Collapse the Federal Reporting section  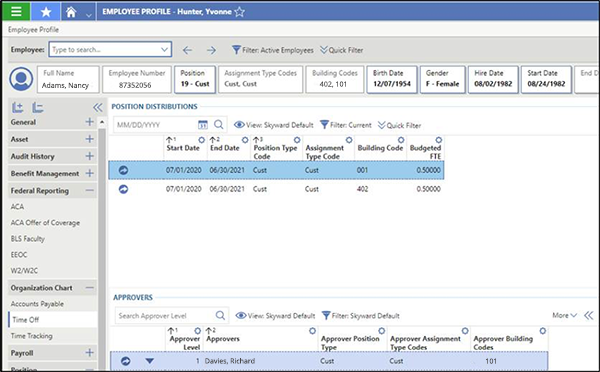(x=90, y=190)
